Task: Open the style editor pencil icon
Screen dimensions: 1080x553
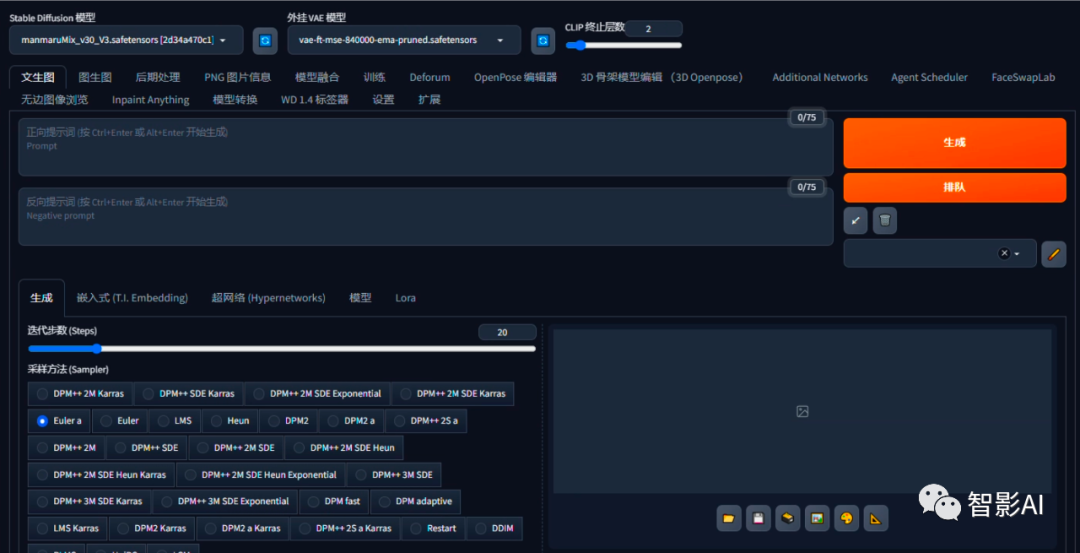Action: pyautogui.click(x=1053, y=254)
